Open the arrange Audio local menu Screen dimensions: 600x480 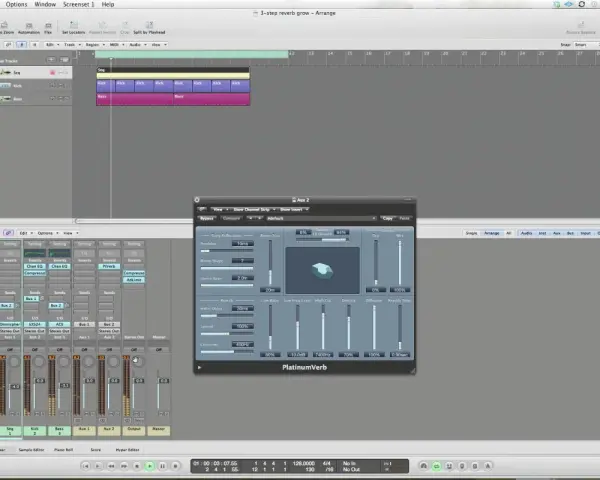click(x=138, y=45)
